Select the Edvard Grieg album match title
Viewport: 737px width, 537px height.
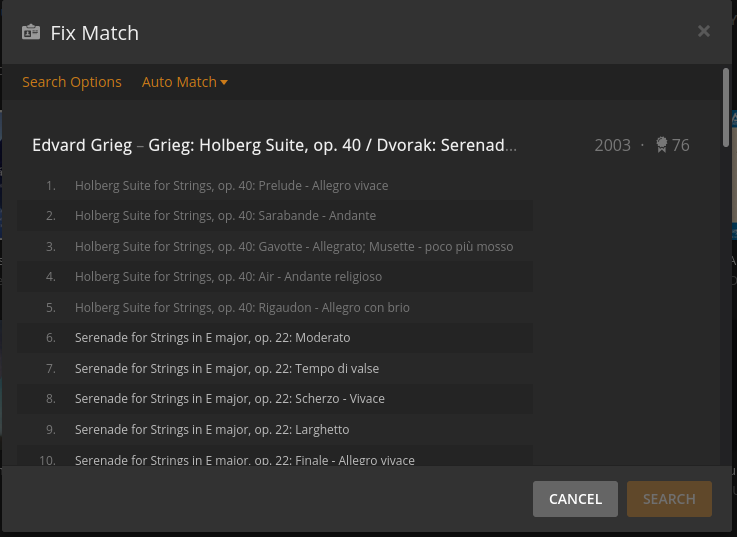click(275, 145)
